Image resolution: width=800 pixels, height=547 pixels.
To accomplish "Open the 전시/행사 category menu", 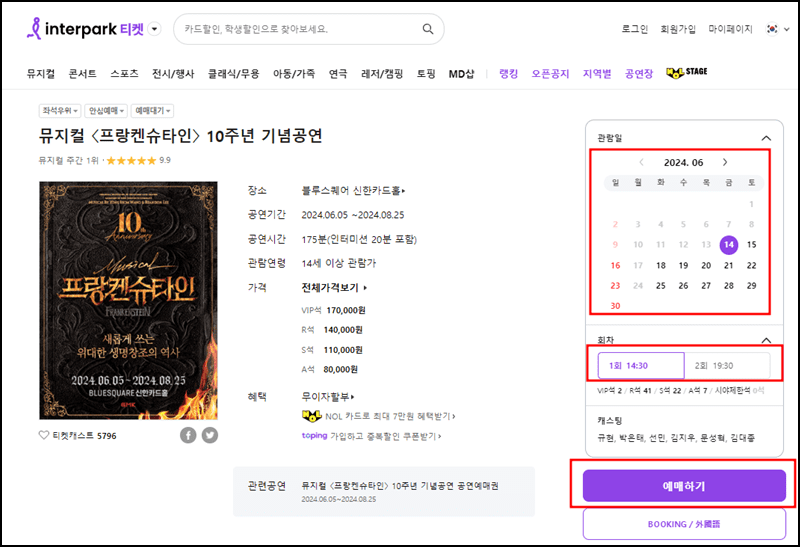I will [x=173, y=73].
